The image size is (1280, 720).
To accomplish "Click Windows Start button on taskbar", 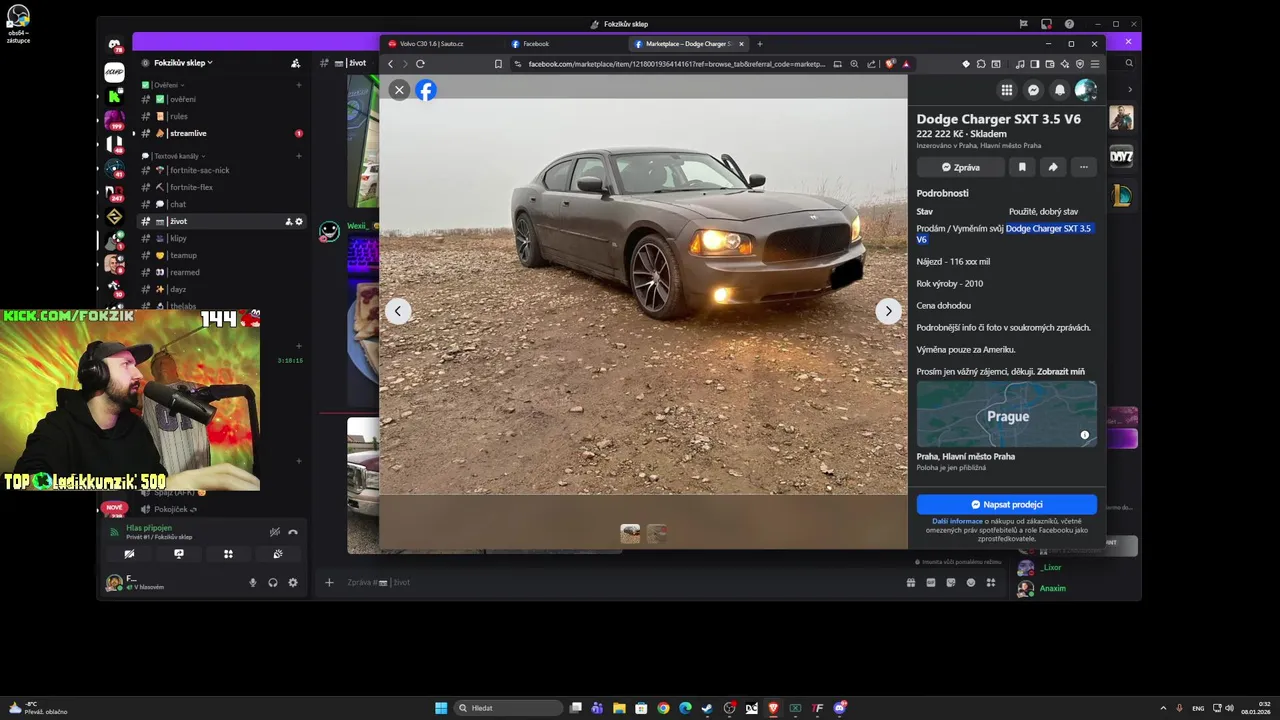I will click(441, 708).
